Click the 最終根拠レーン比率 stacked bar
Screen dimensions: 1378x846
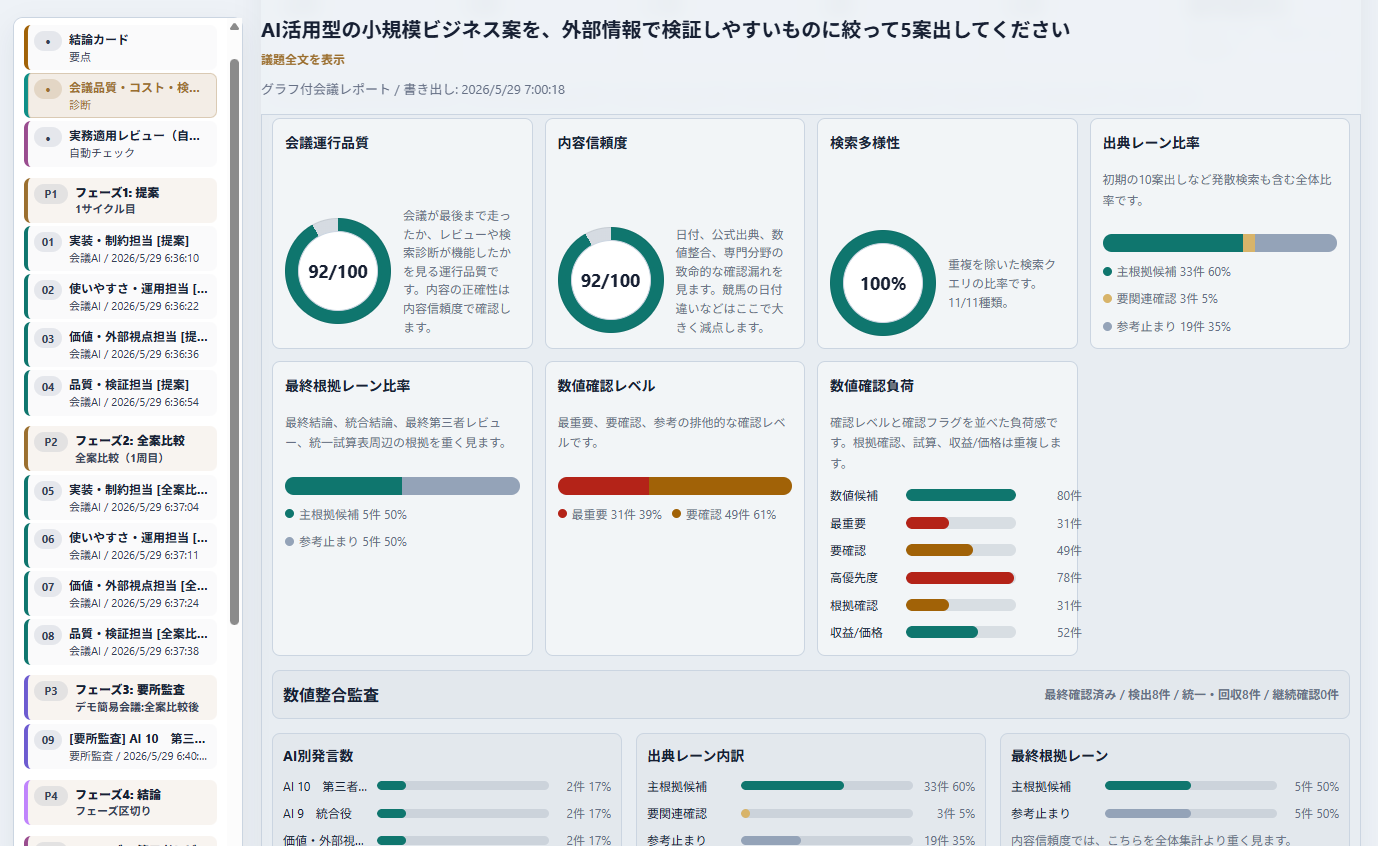click(x=402, y=486)
